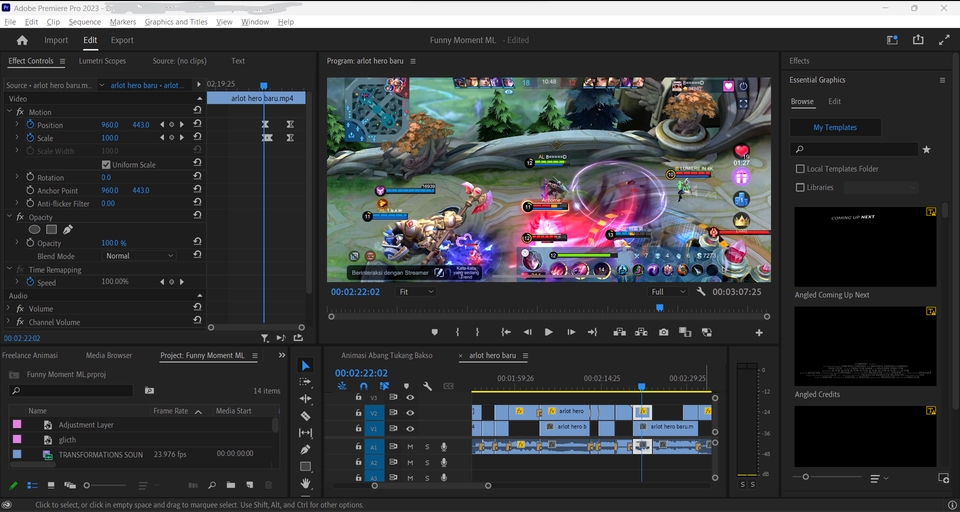This screenshot has width=960, height=512.
Task: Step back one frame
Action: click(527, 332)
